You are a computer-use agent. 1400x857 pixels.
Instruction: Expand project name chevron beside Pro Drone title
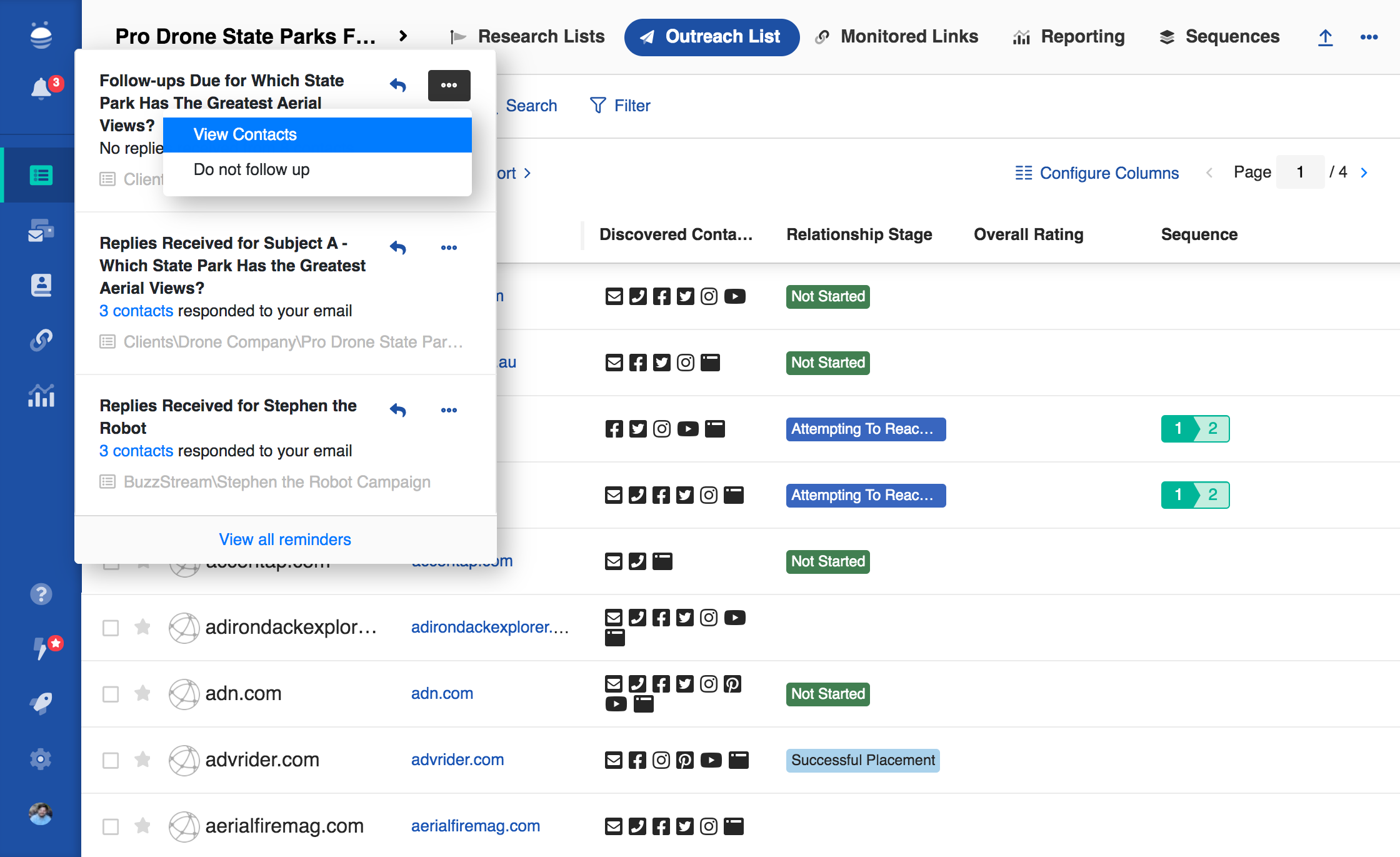pos(403,36)
